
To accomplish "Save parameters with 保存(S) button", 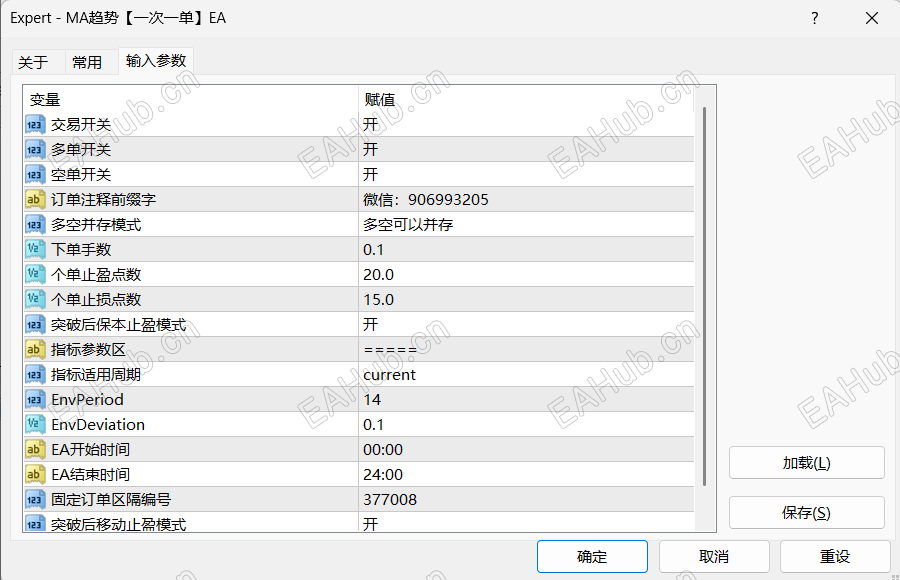I will pyautogui.click(x=806, y=512).
